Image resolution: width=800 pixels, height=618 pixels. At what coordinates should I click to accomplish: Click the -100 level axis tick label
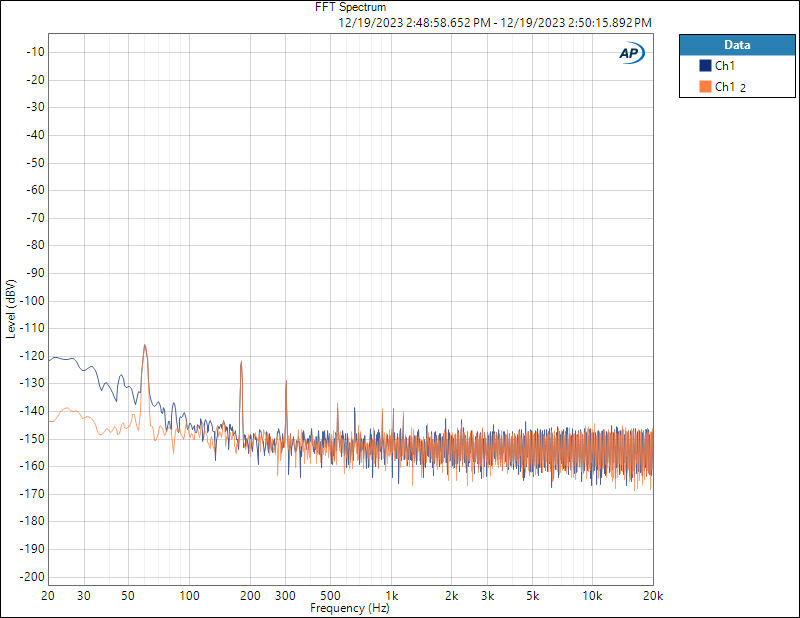(x=32, y=301)
